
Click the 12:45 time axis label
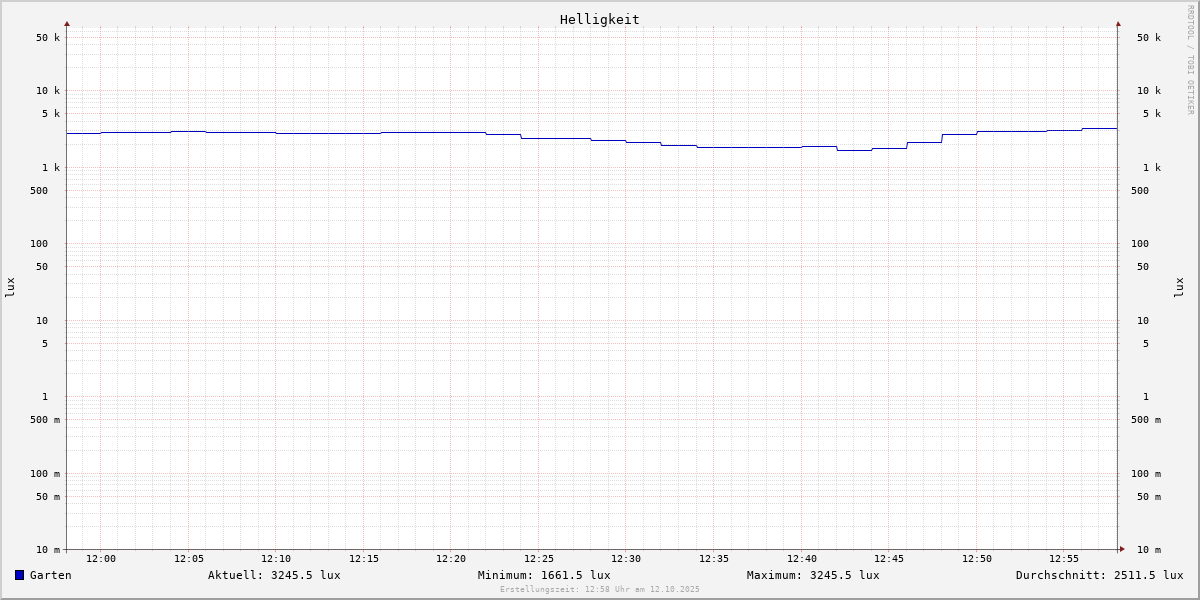(x=889, y=559)
